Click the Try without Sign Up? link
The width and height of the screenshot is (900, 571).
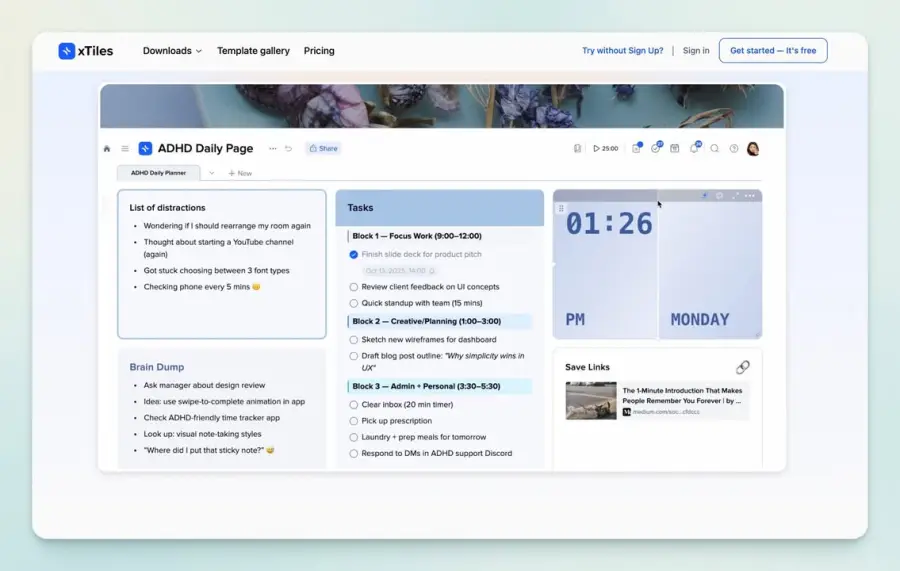coord(623,51)
